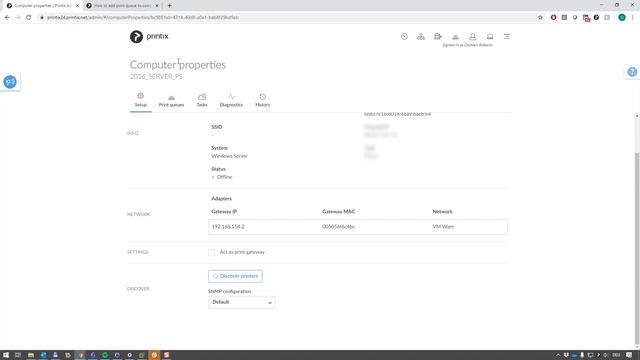Go back in browser
This screenshot has height=360, width=640.
click(x=7, y=18)
